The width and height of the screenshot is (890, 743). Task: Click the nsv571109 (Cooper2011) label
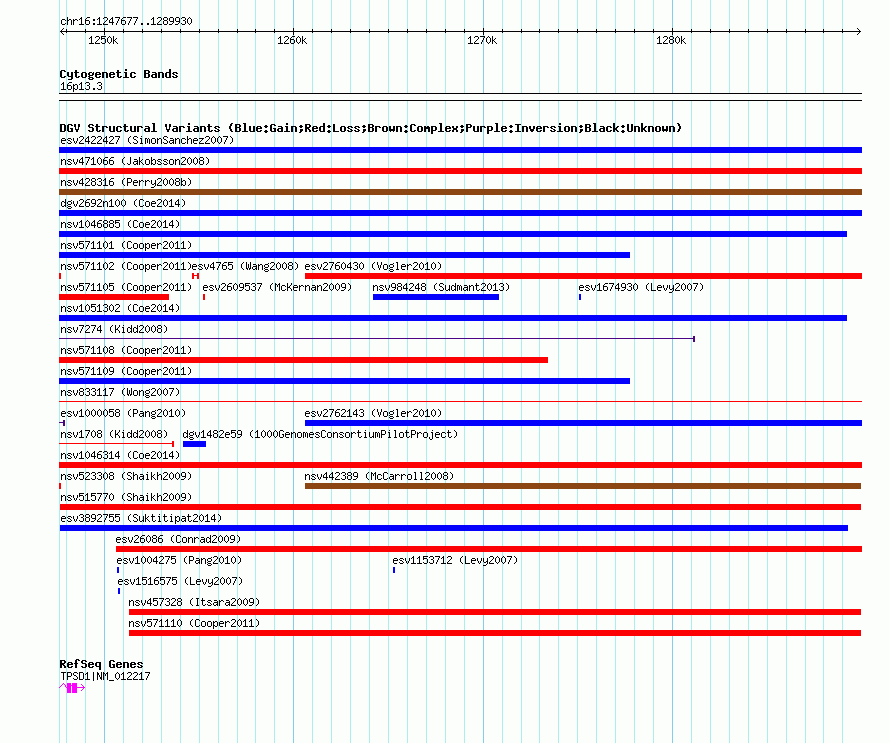click(126, 371)
